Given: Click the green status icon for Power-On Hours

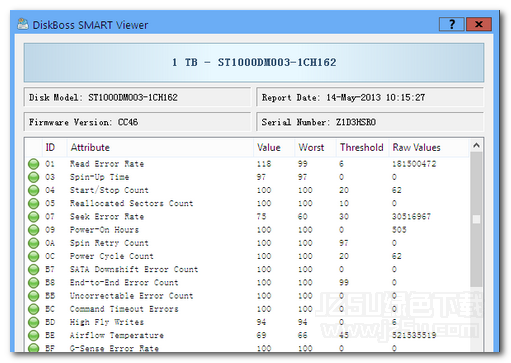Looking at the screenshot, I should point(33,230).
